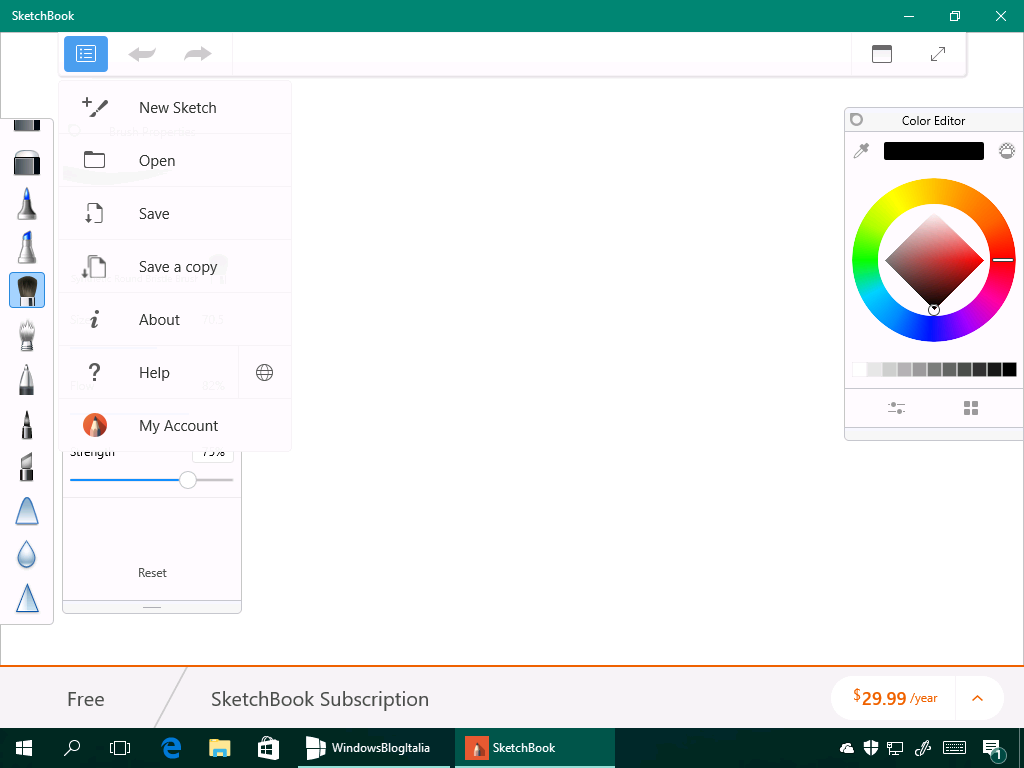
Task: Select the ballpoint pen brush
Action: coord(27,379)
